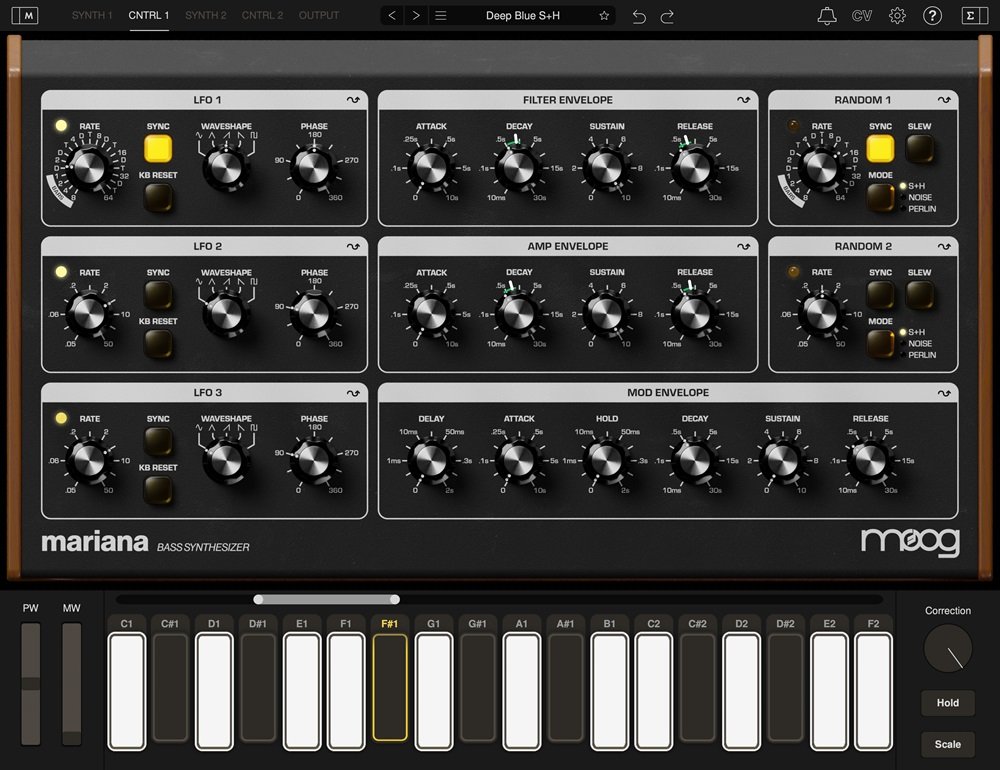Toggle Random 1 SLEW button
Screen dimensions: 1000x770
tap(919, 149)
